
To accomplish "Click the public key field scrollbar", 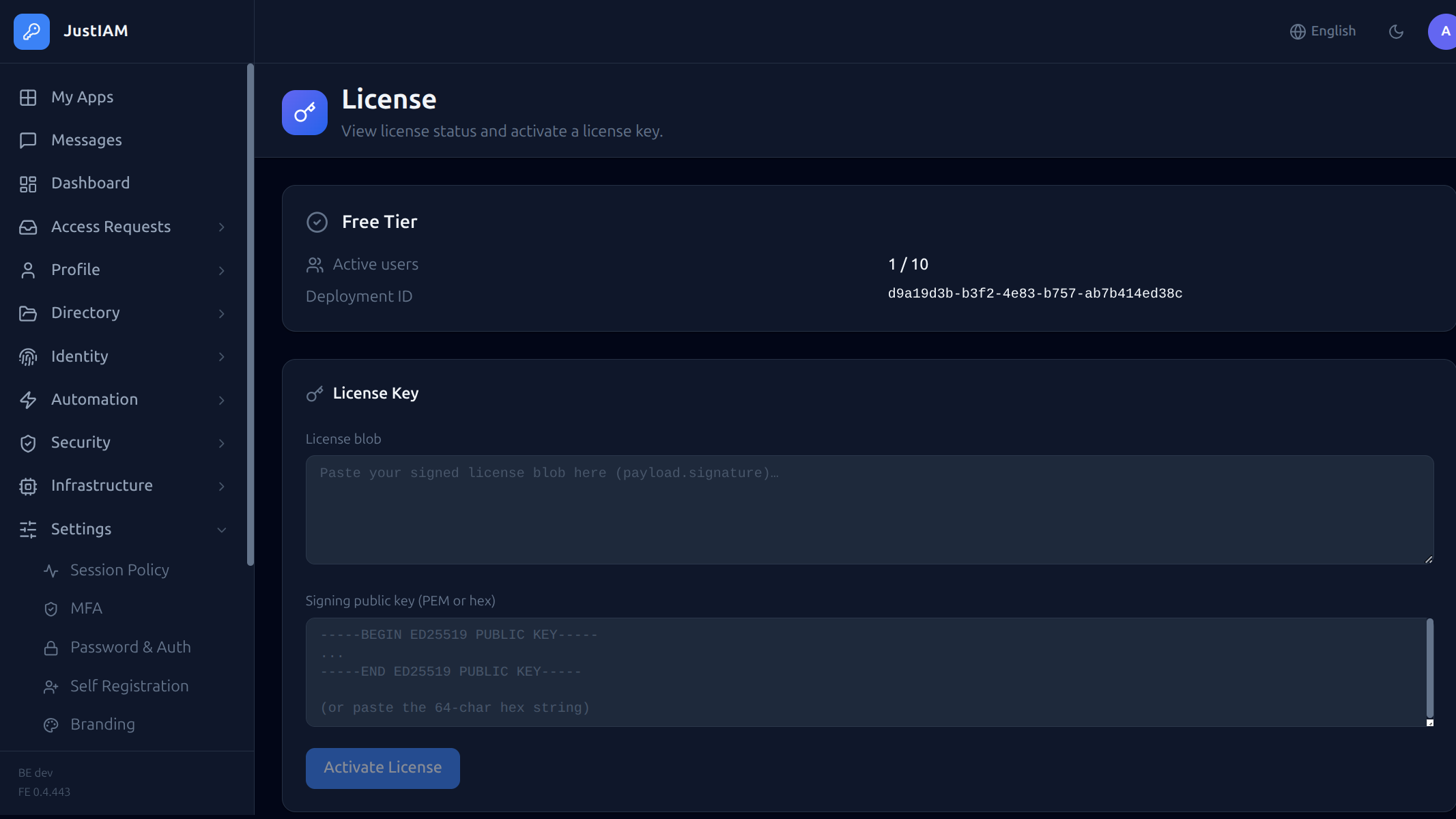I will (x=1429, y=667).
